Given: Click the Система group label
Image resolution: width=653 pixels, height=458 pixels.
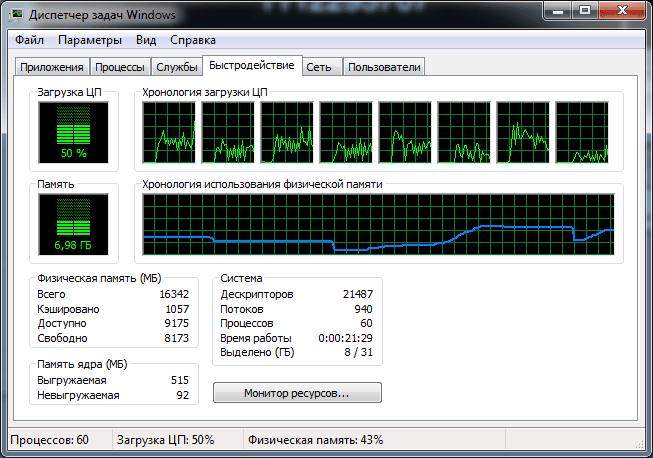Looking at the screenshot, I should coord(241,278).
